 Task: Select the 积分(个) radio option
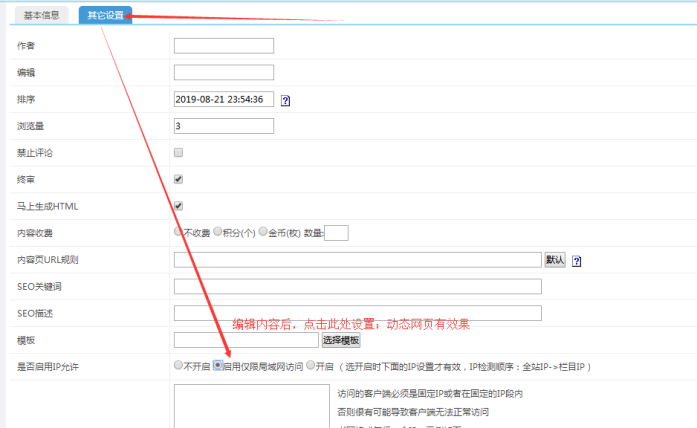pyautogui.click(x=217, y=232)
